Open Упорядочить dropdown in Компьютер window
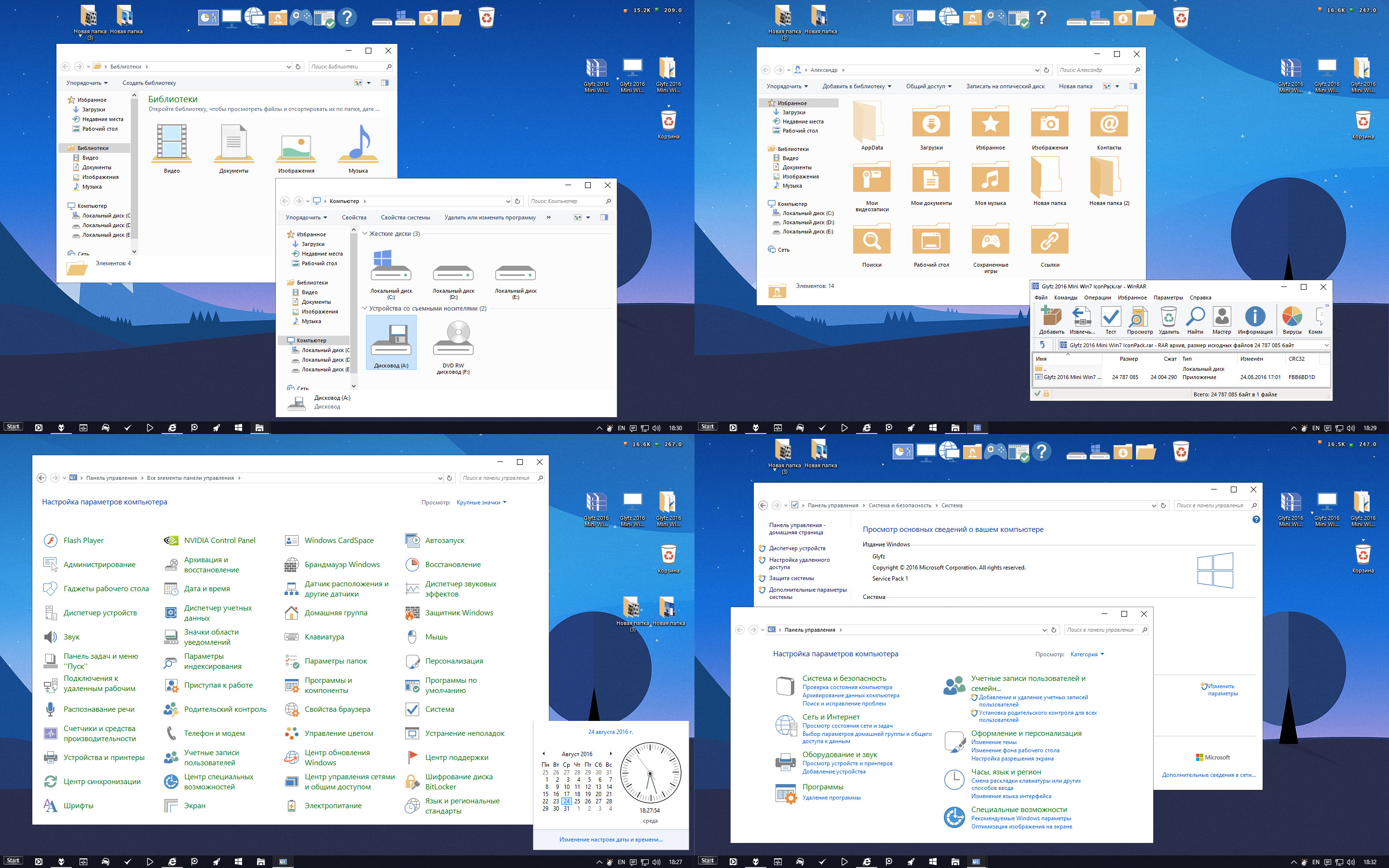This screenshot has height=868, width=1389. (x=307, y=217)
